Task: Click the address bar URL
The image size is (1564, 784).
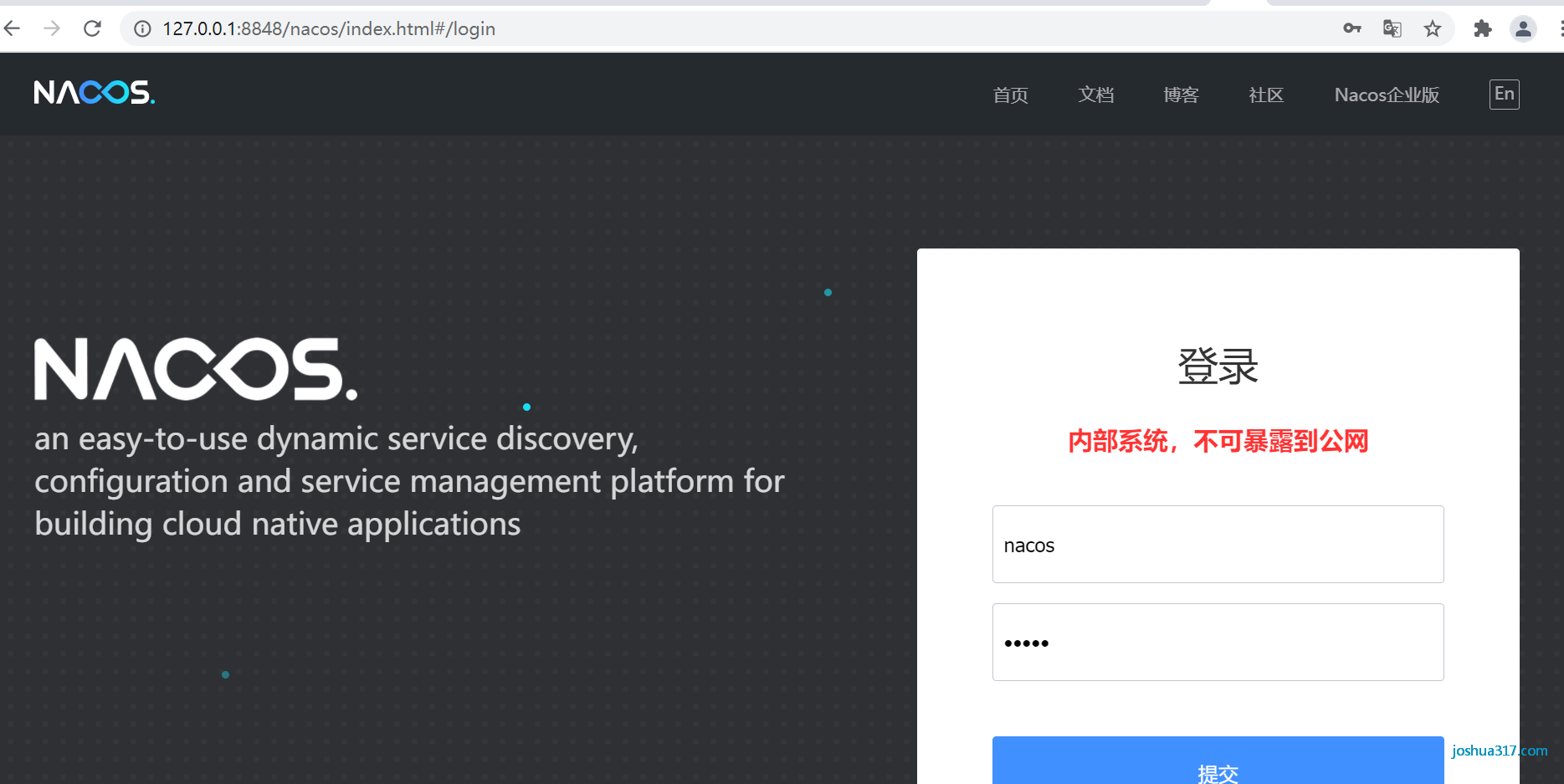Action: (x=329, y=28)
